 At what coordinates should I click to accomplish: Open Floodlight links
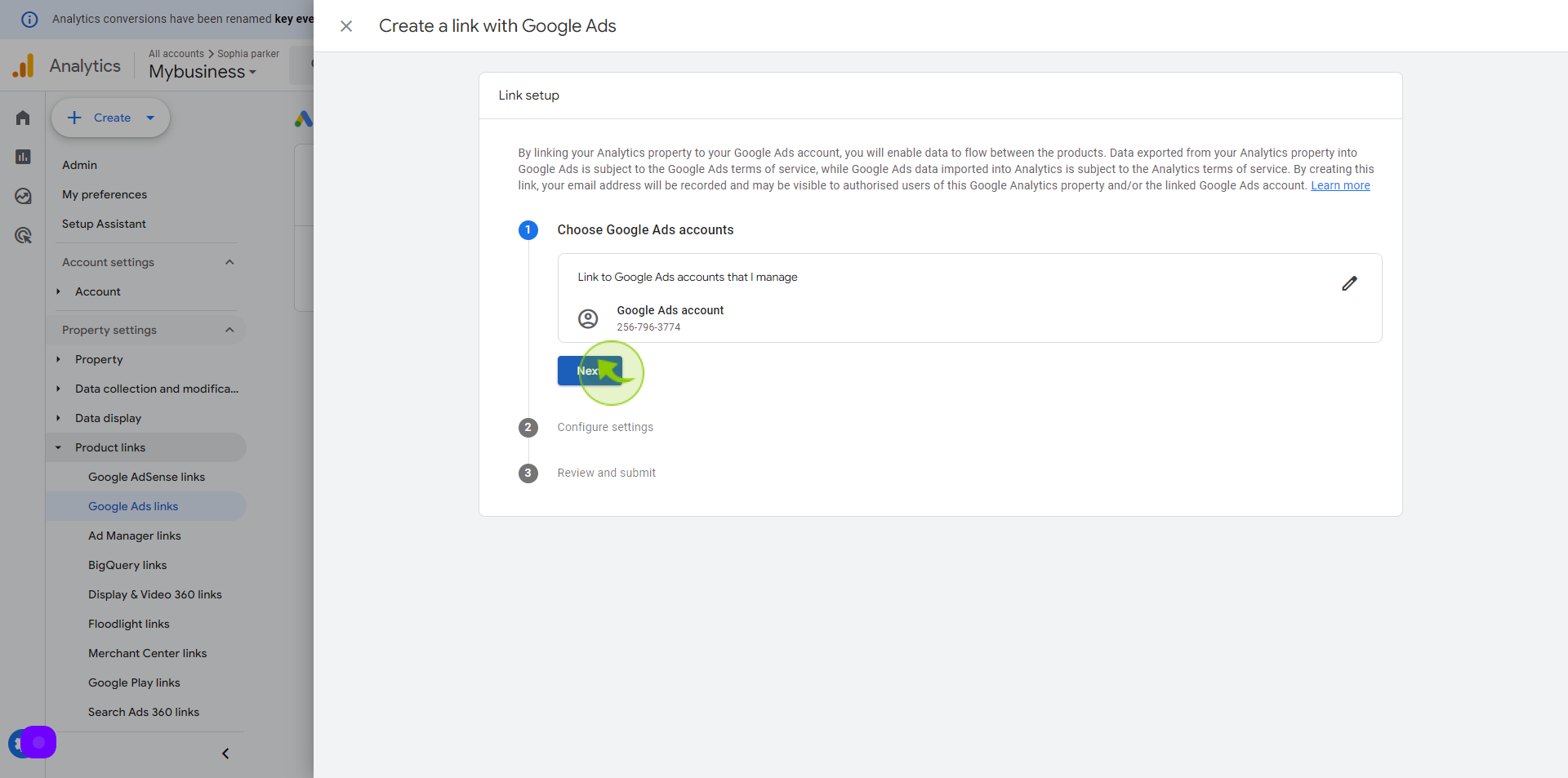point(129,624)
